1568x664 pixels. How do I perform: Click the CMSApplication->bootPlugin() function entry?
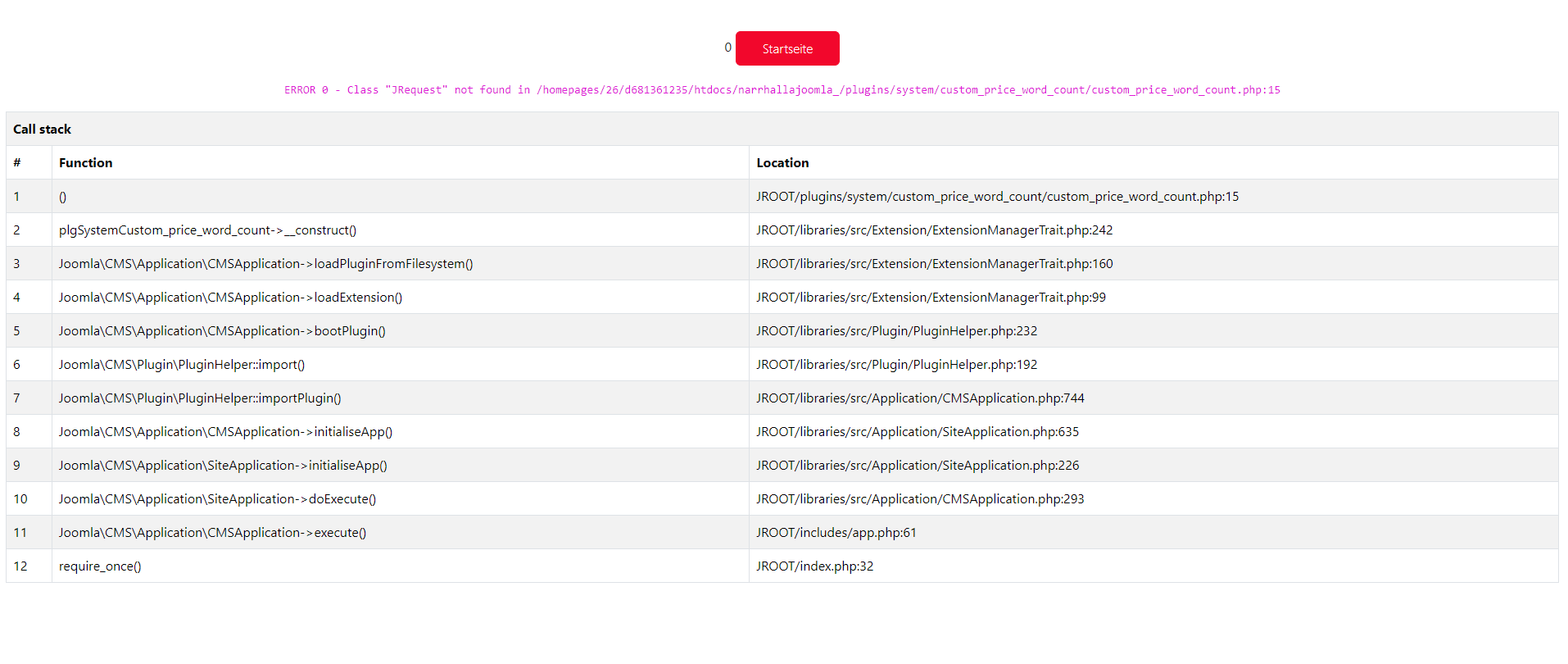tap(222, 331)
